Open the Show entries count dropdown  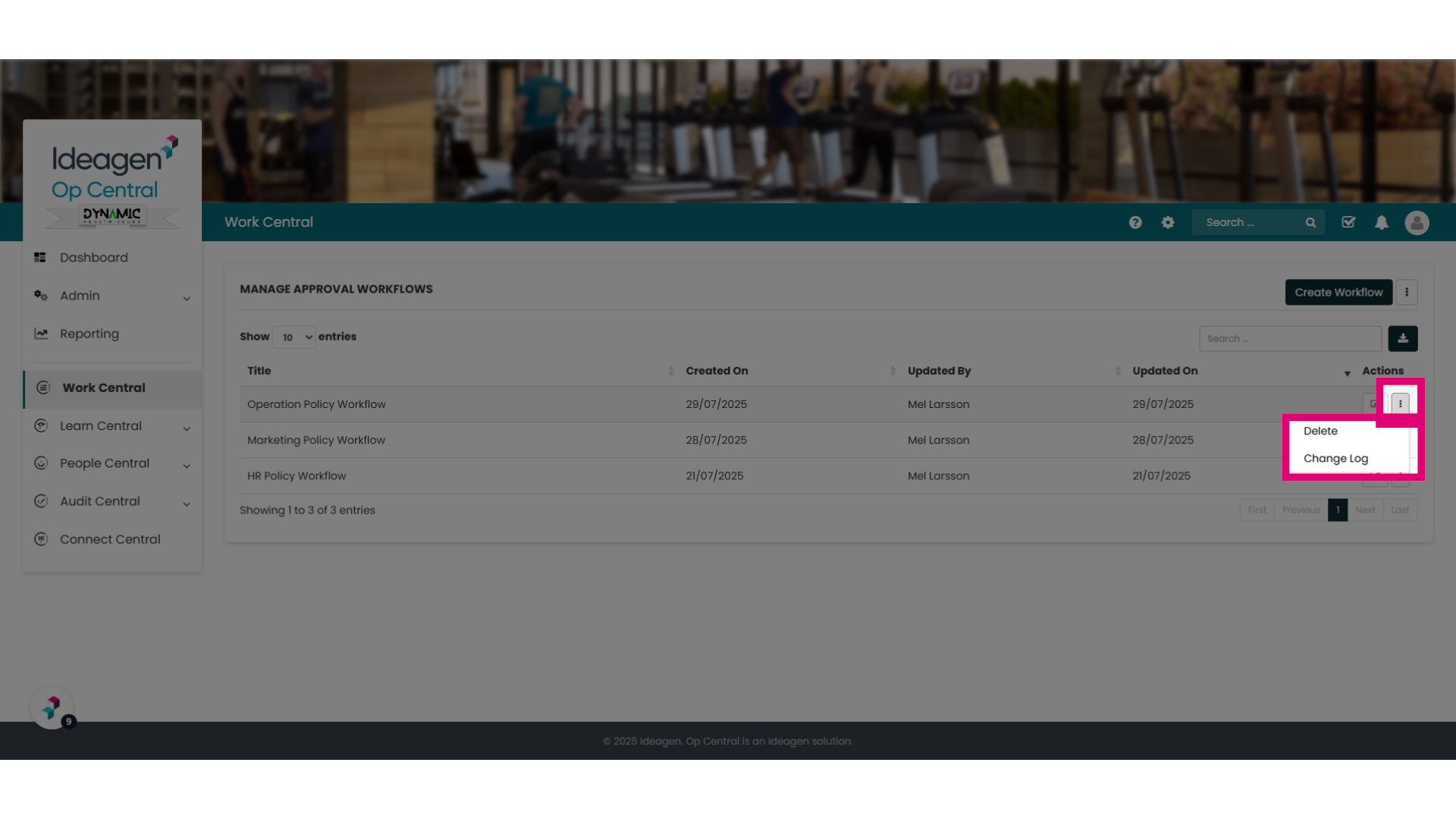point(293,337)
